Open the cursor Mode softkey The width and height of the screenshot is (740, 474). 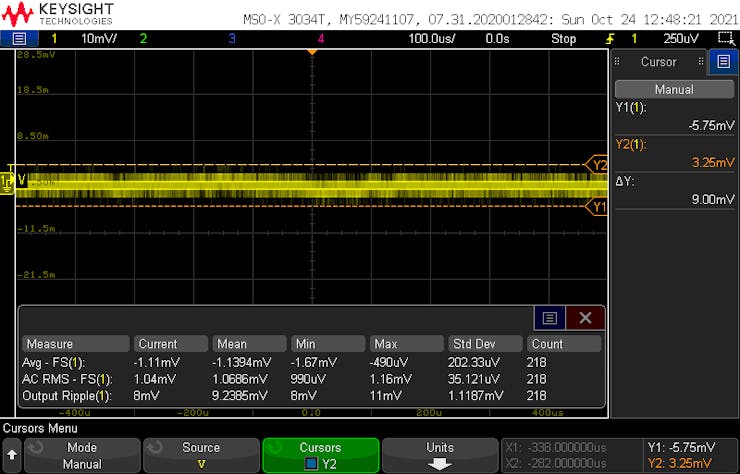click(x=81, y=455)
